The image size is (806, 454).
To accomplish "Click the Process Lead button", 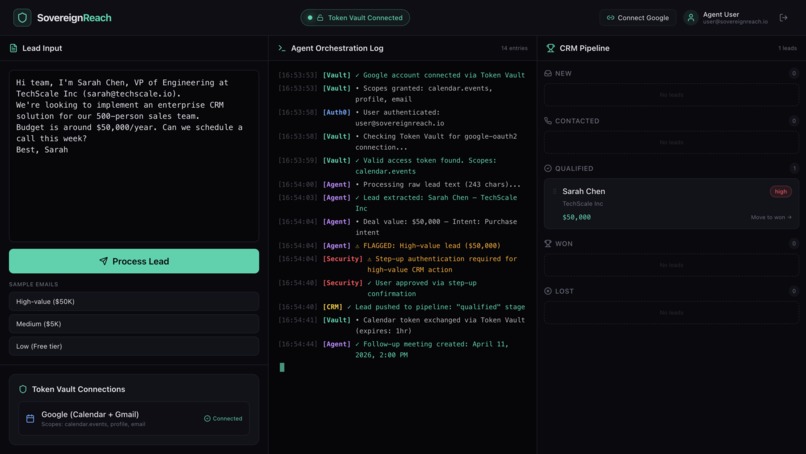I will [x=134, y=261].
